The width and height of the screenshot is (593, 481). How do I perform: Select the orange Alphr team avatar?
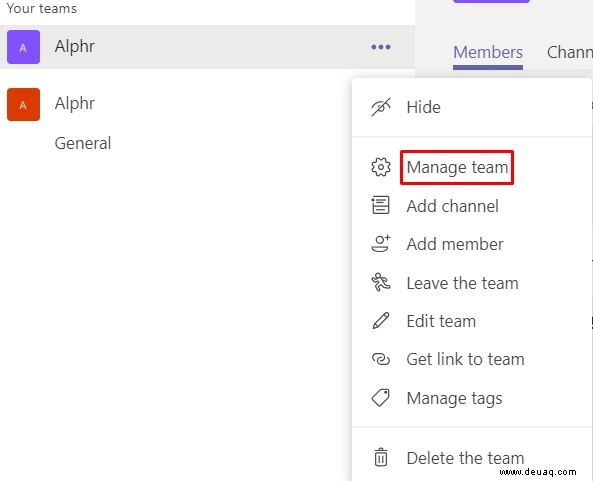(x=23, y=104)
